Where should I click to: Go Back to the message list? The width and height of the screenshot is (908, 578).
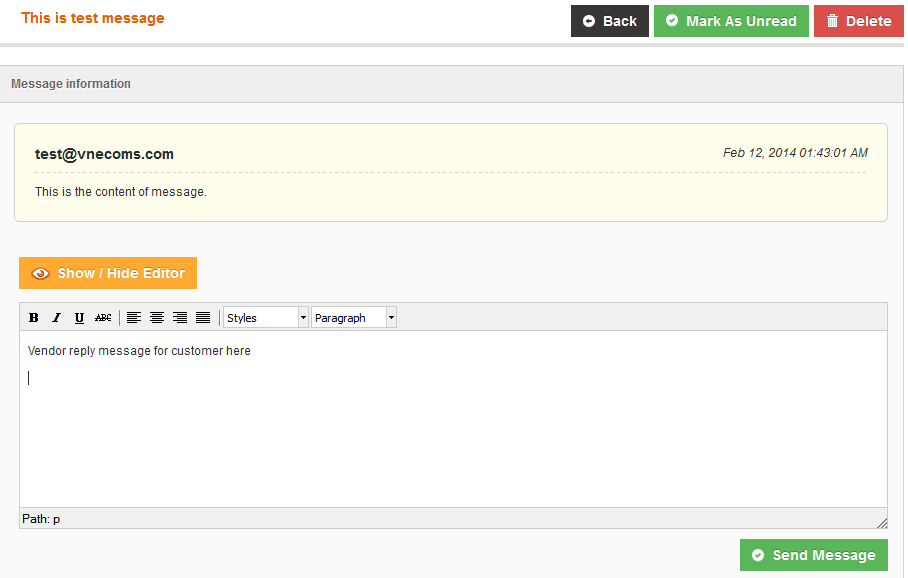(x=609, y=20)
